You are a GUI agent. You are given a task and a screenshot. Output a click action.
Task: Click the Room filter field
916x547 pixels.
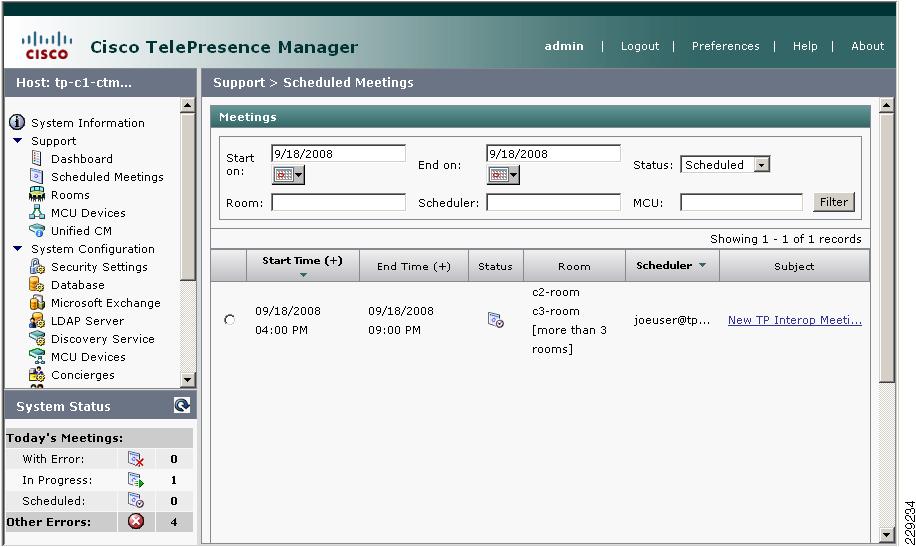pos(338,202)
